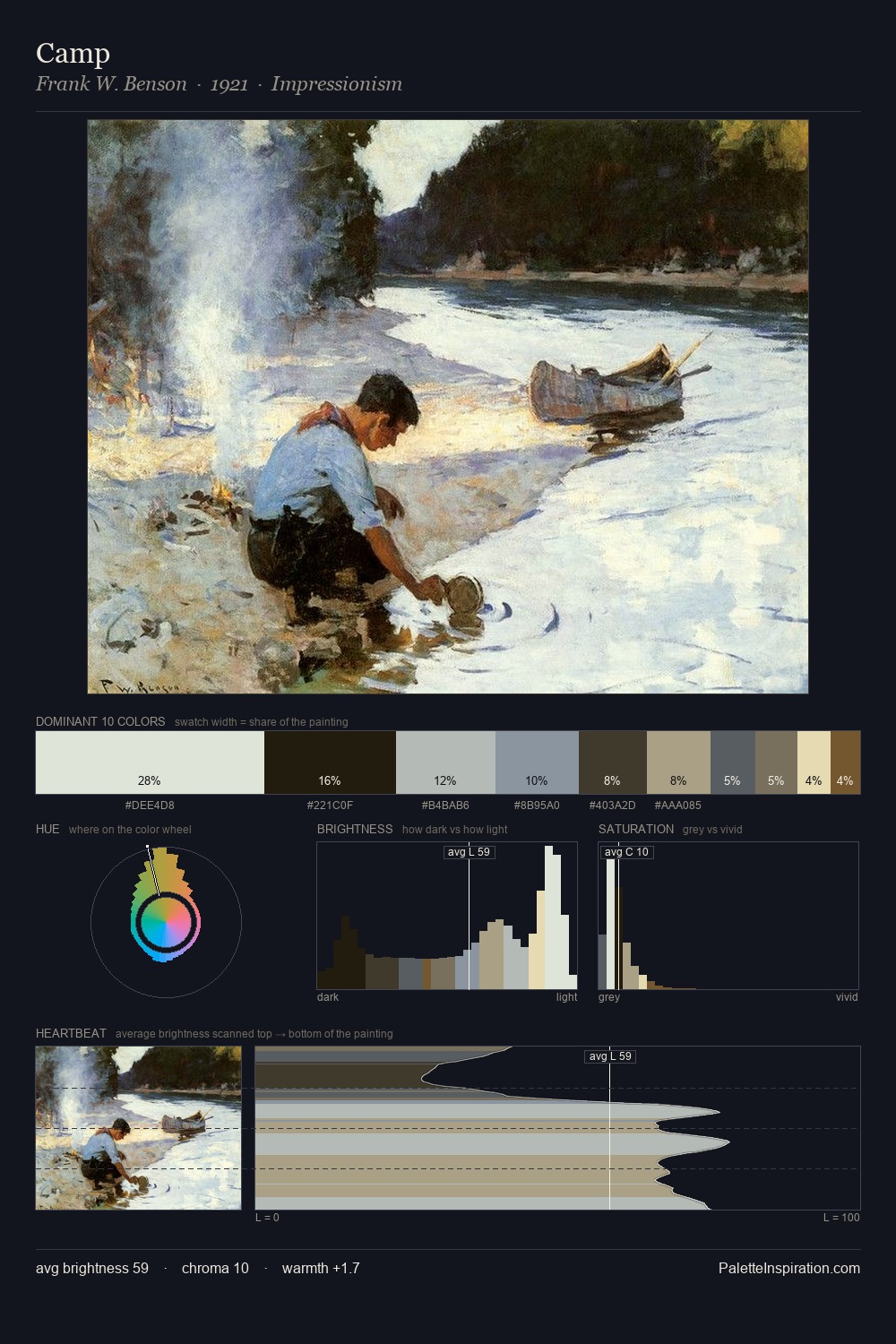Image resolution: width=896 pixels, height=1344 pixels.
Task: Choose the 10% blue-grey swatch #8B95A0
Action: click(x=537, y=762)
